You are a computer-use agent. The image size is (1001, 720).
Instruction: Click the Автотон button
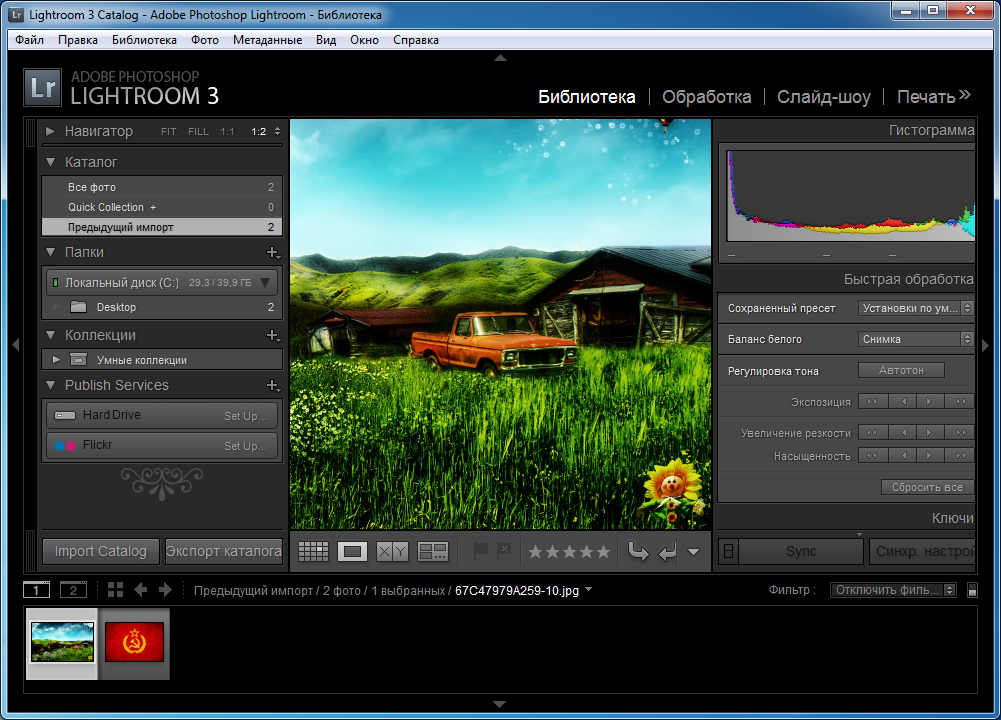(x=901, y=370)
